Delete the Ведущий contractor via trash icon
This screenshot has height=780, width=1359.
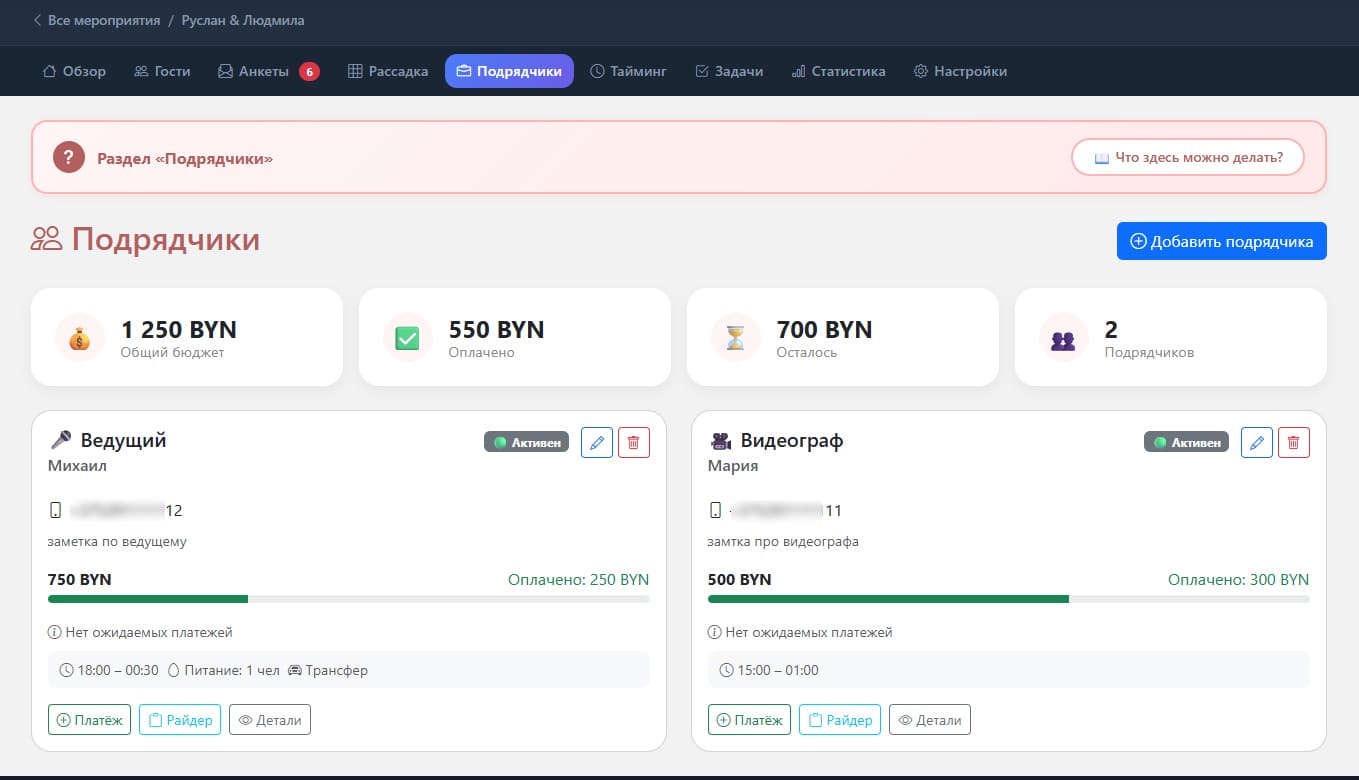(x=634, y=442)
